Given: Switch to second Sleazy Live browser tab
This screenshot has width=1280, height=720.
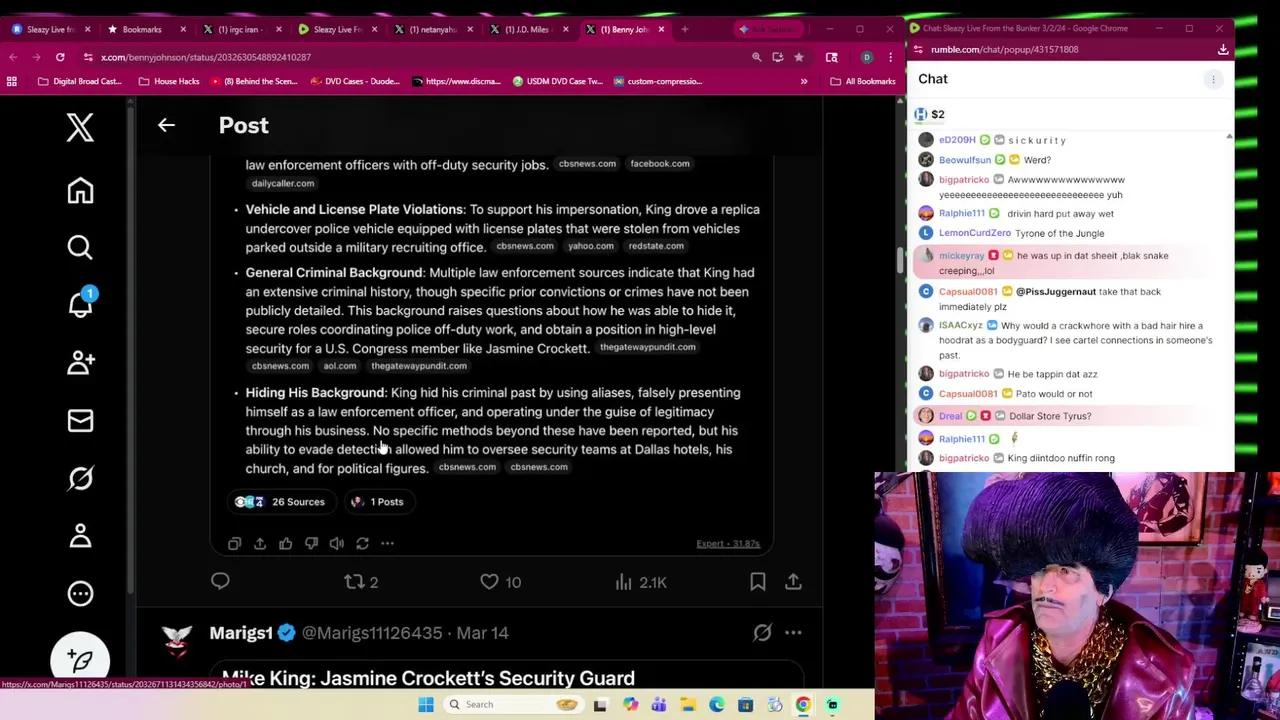Looking at the screenshot, I should point(337,29).
